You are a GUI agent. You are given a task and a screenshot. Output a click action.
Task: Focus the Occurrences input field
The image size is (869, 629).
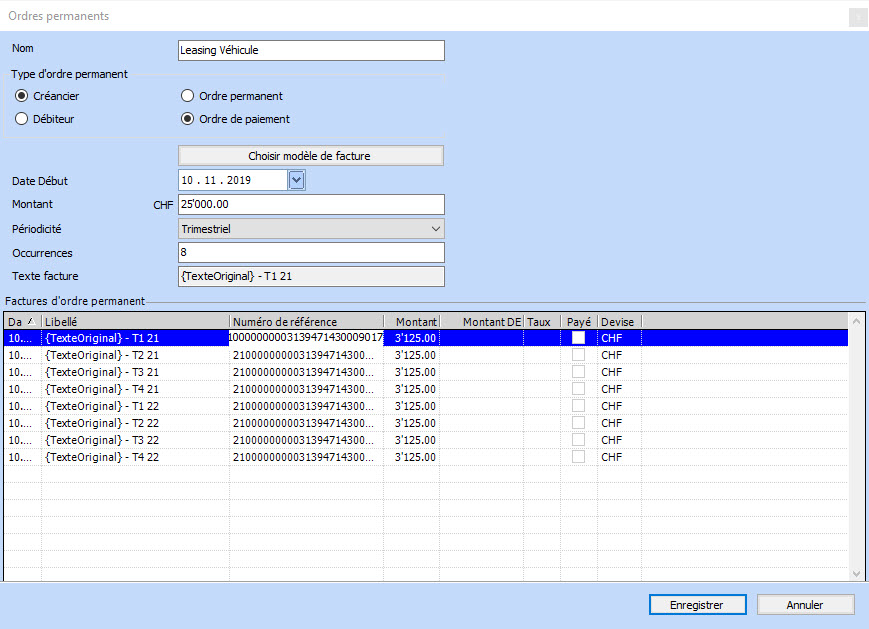click(x=310, y=253)
